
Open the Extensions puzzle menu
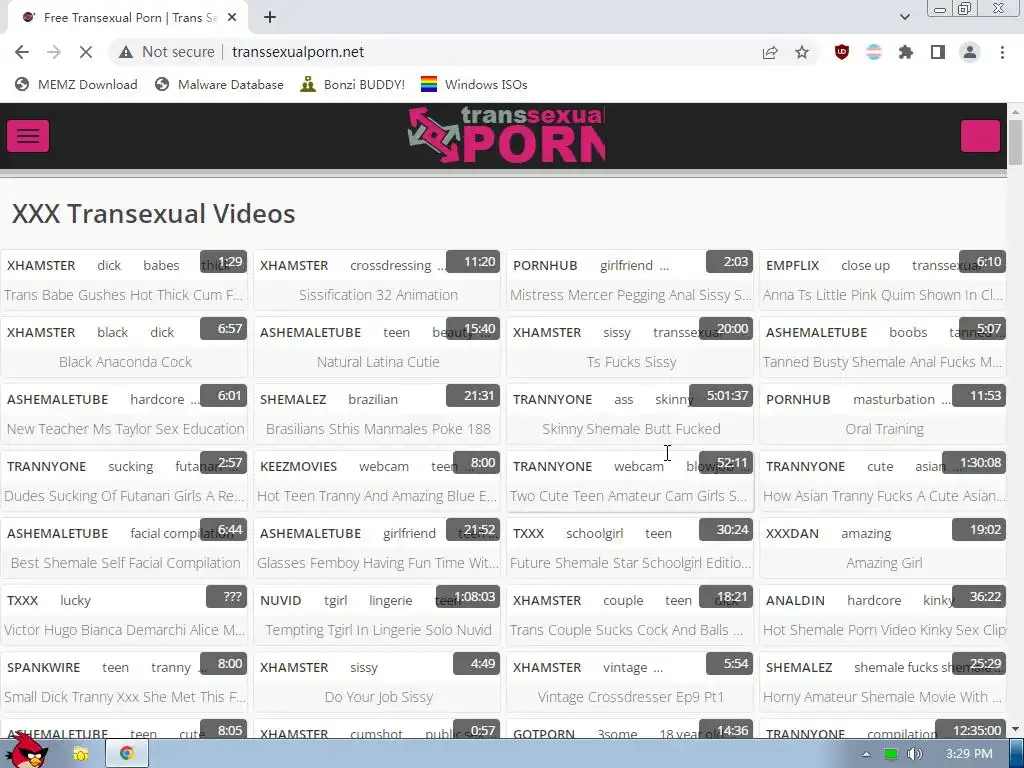tap(906, 52)
